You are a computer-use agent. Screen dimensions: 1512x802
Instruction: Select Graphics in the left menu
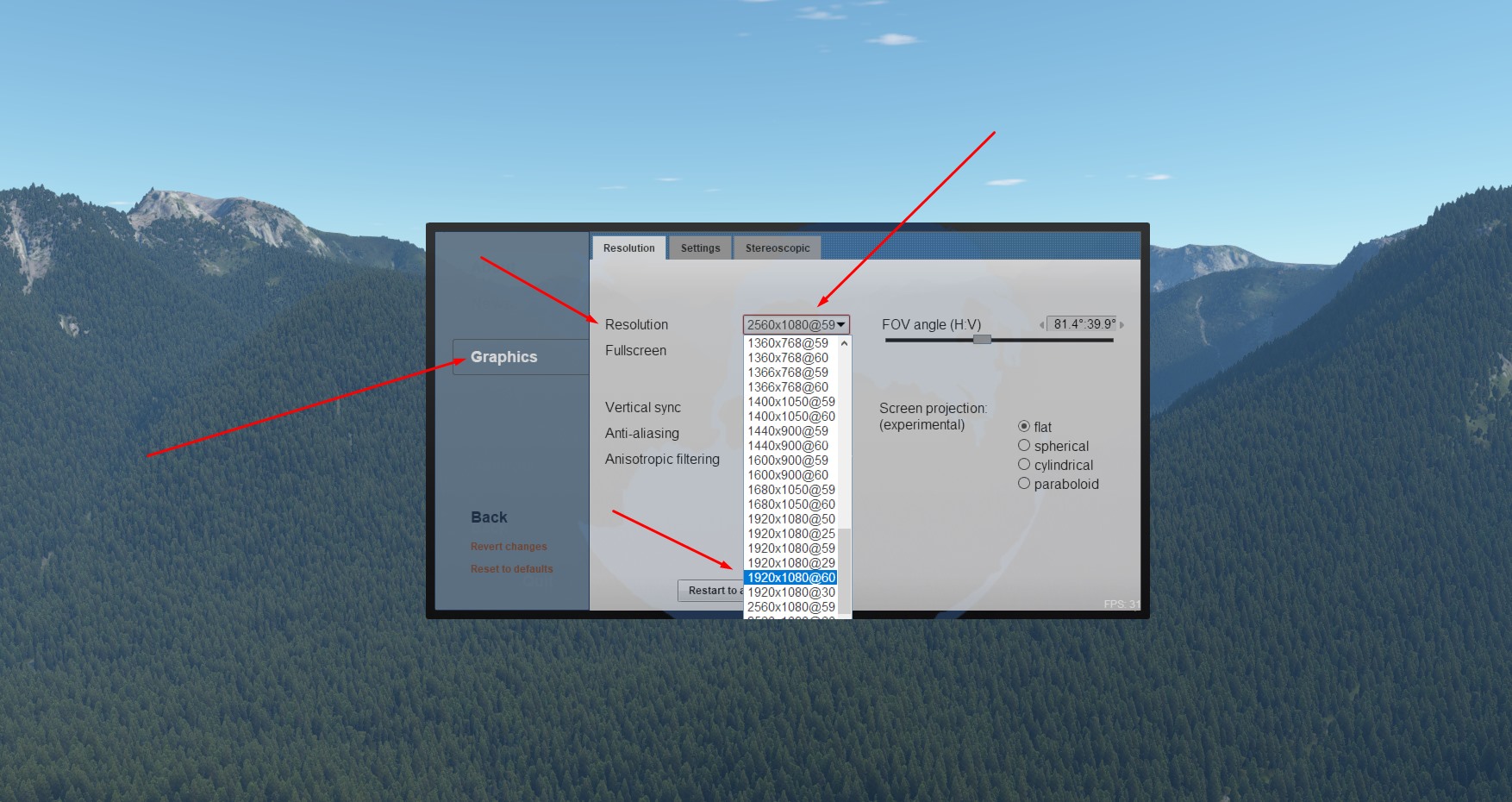coord(521,357)
